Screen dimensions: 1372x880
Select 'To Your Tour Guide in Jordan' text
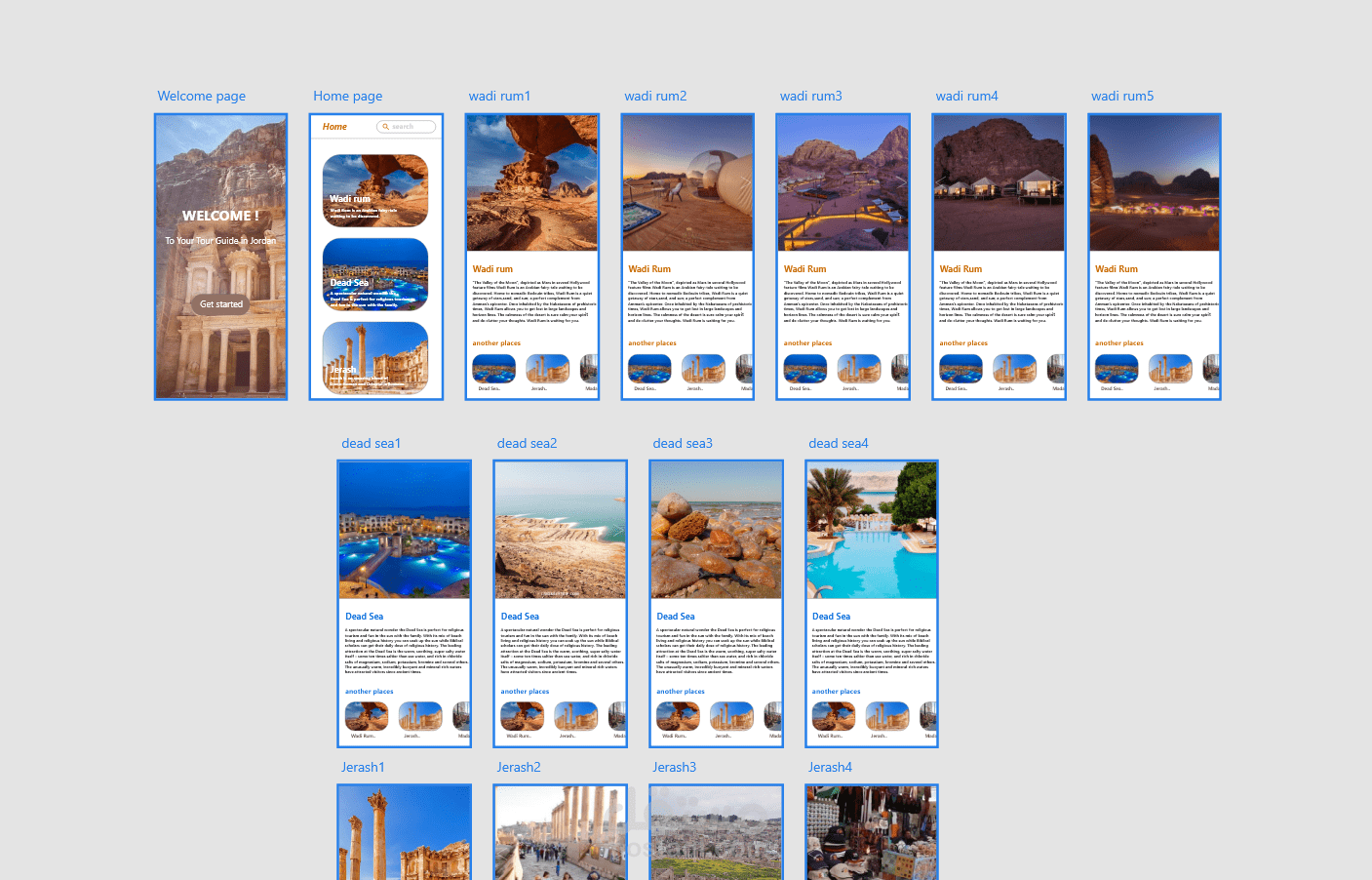coord(220,241)
